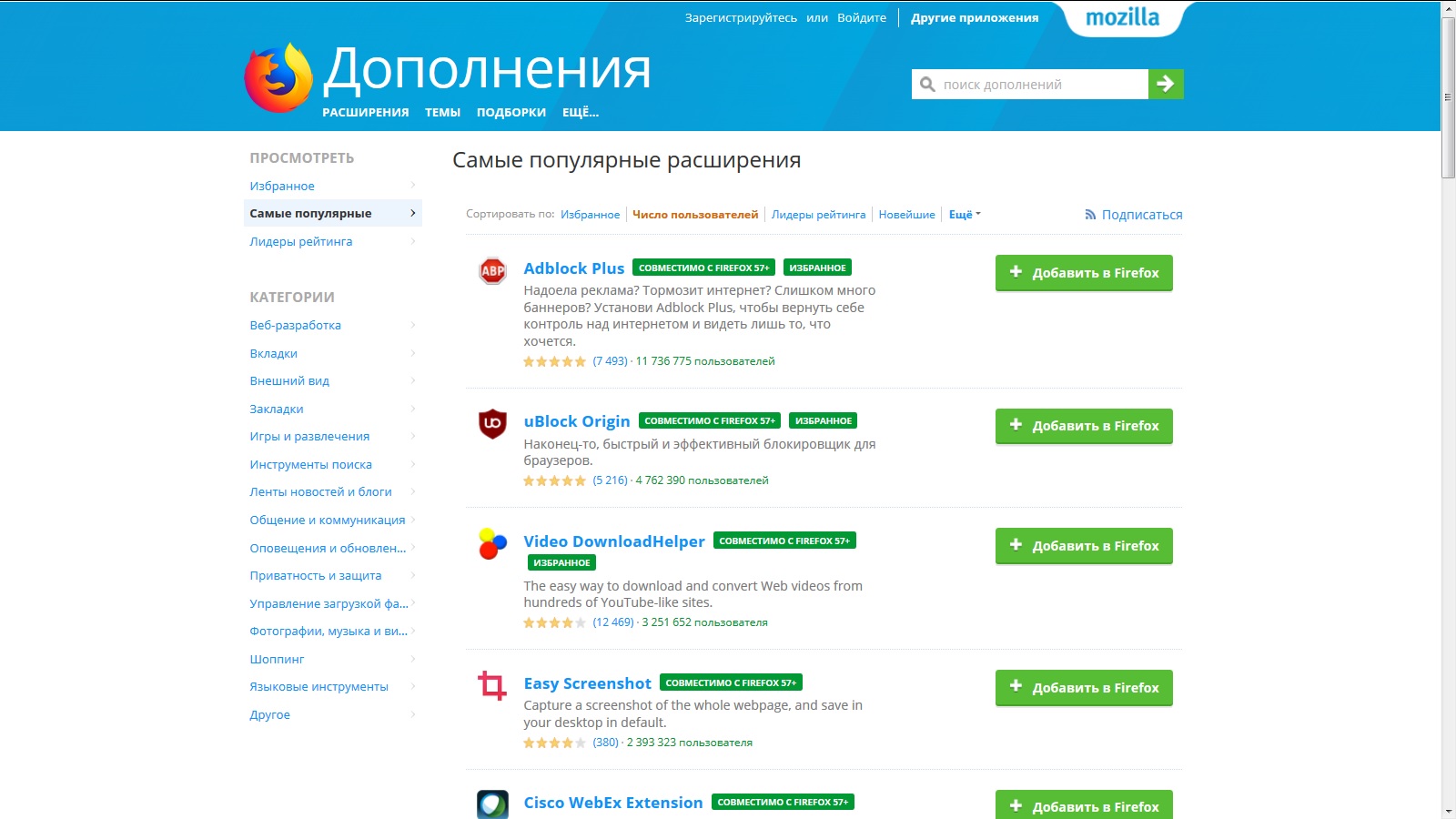Open Другое category
Screen dimensions: 1456x819
pos(333,714)
